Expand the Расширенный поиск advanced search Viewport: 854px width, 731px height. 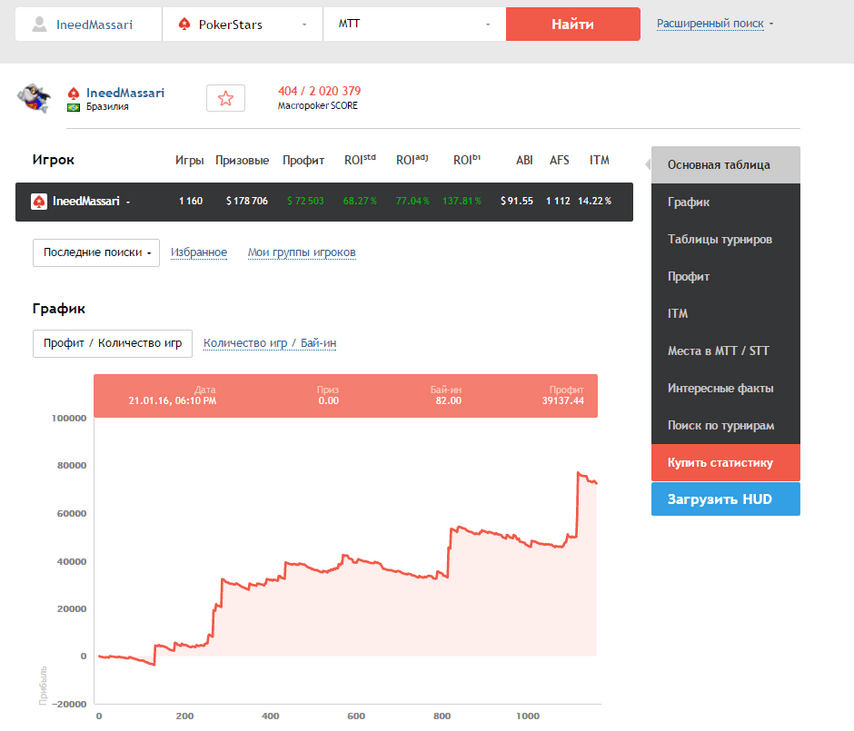tap(714, 23)
